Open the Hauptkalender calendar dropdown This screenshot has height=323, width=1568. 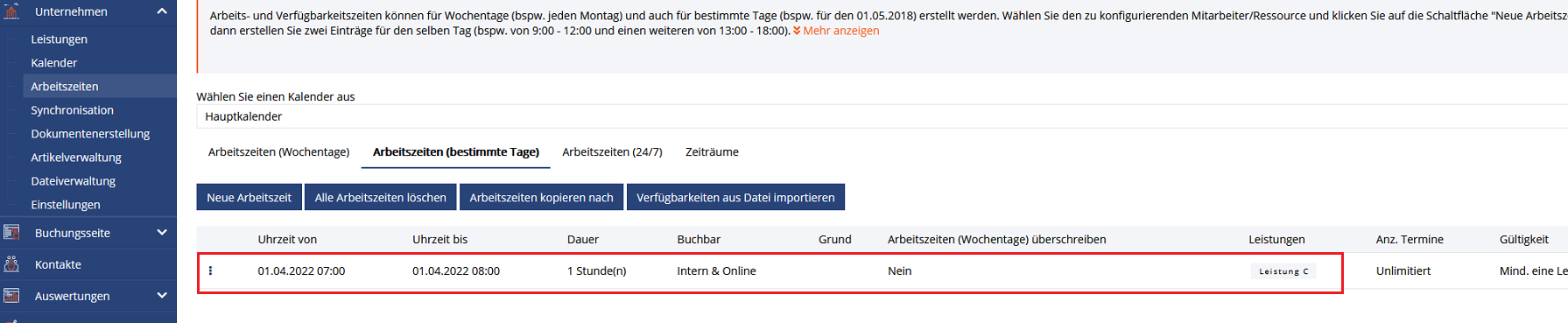pos(882,116)
